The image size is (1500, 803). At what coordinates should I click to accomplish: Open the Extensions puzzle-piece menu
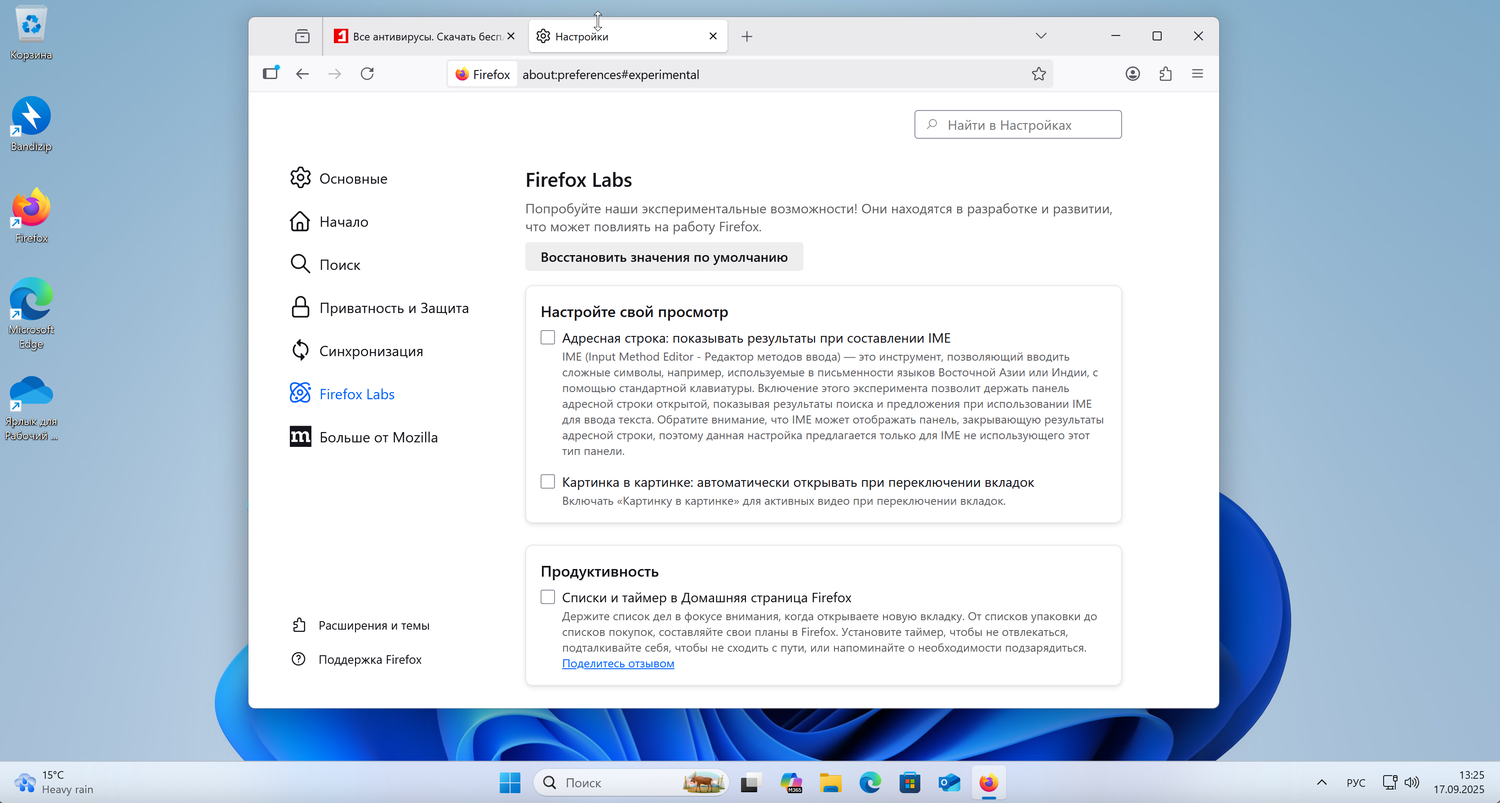(x=1165, y=74)
